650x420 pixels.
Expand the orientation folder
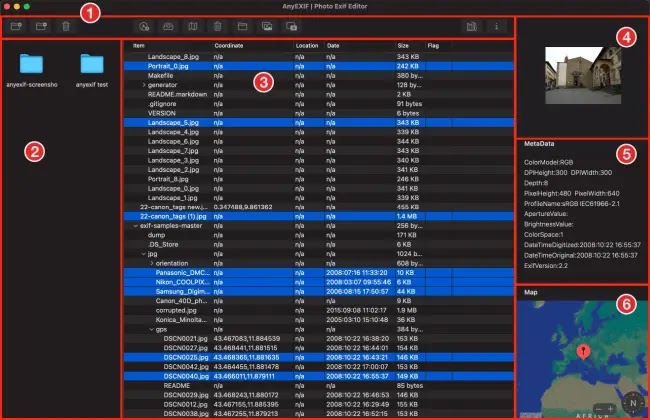click(x=151, y=263)
